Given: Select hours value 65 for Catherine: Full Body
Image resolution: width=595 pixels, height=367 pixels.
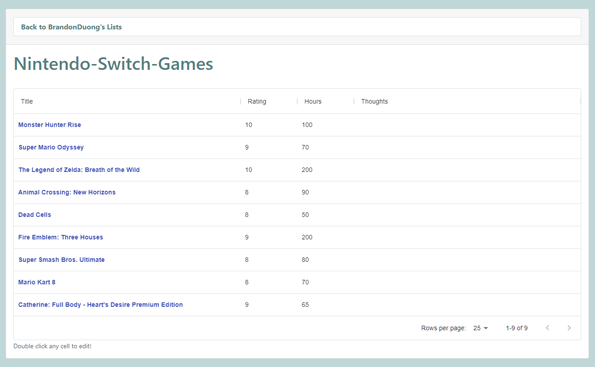Looking at the screenshot, I should (305, 305).
